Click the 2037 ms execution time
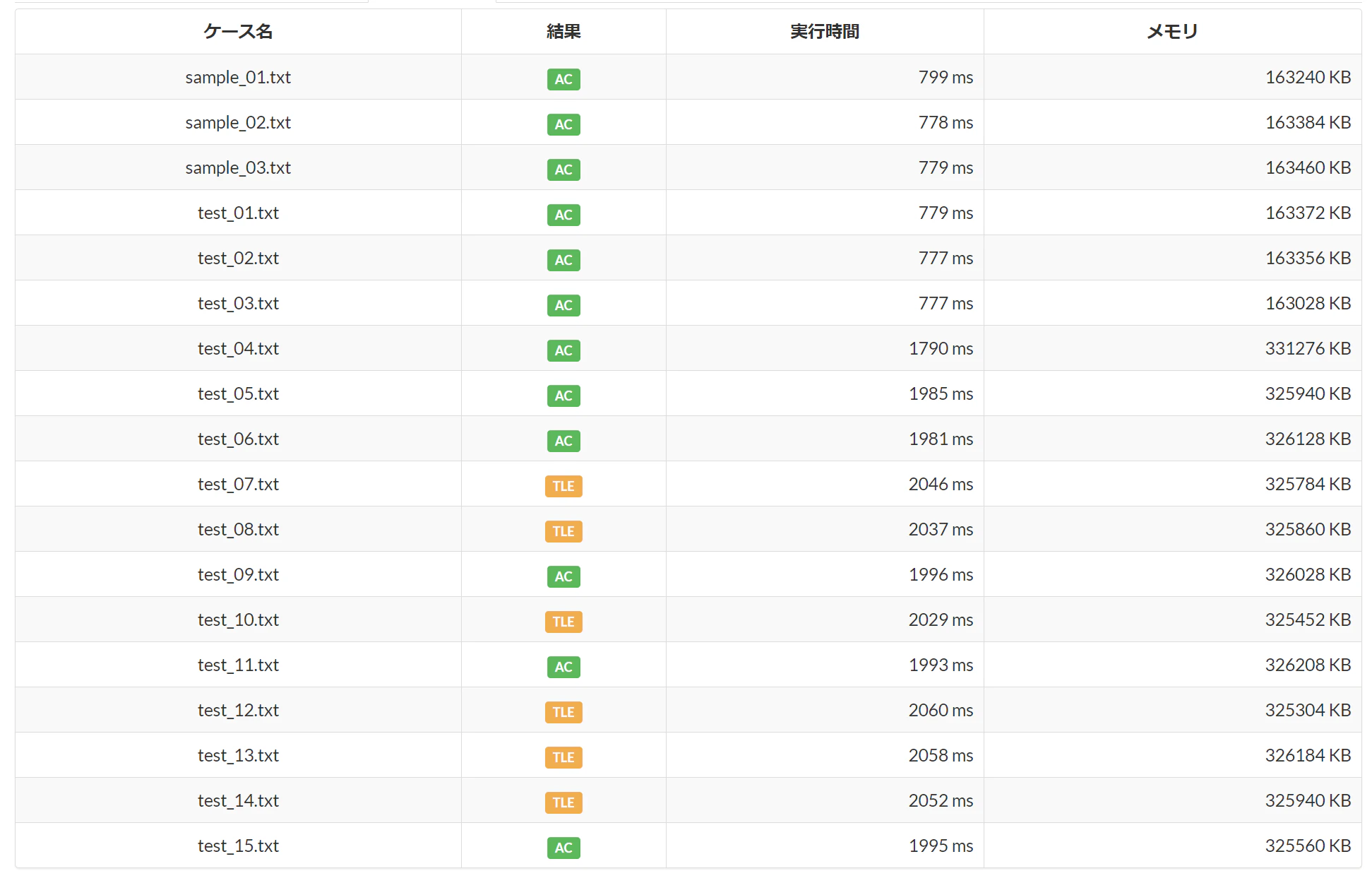 tap(941, 530)
